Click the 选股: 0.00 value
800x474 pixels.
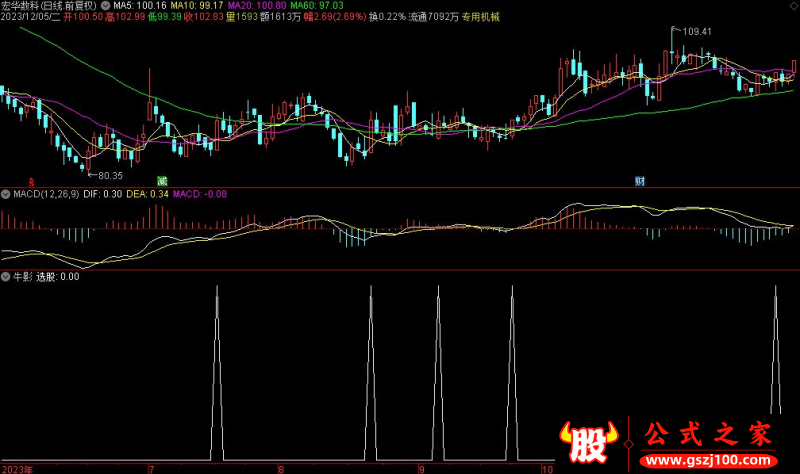point(58,277)
